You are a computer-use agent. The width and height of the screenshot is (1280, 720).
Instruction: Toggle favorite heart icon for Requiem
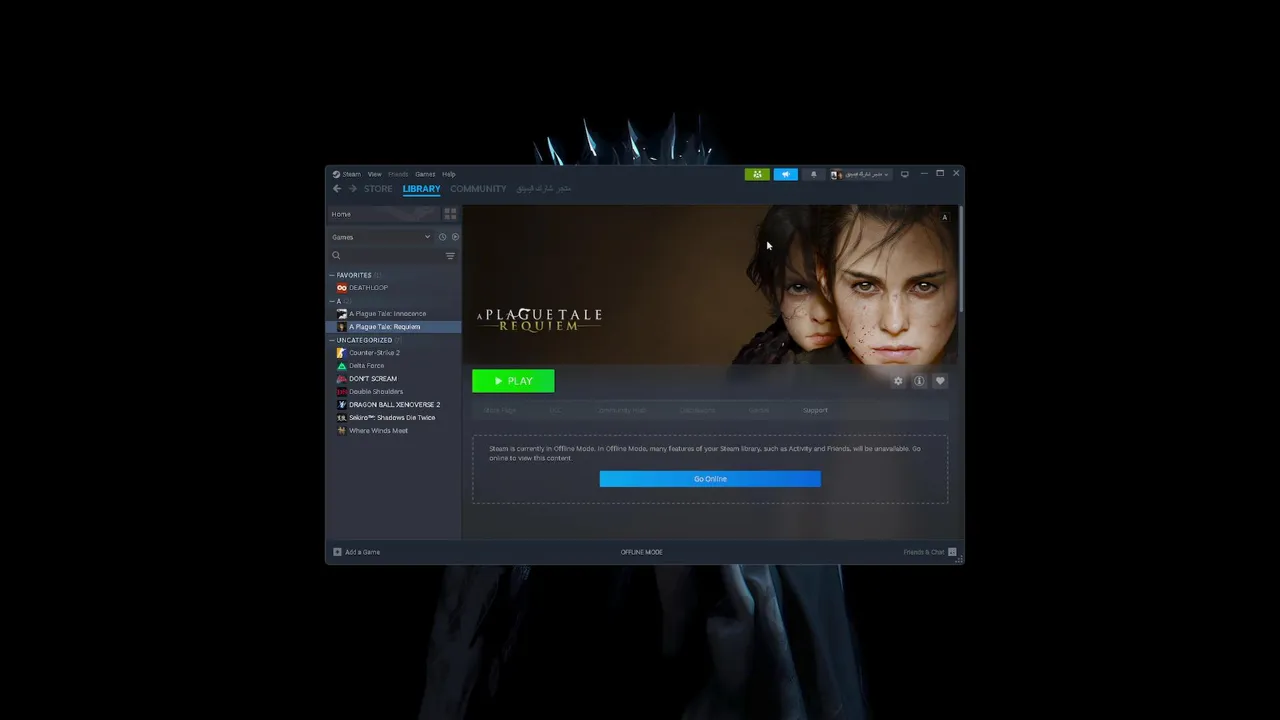(x=940, y=381)
